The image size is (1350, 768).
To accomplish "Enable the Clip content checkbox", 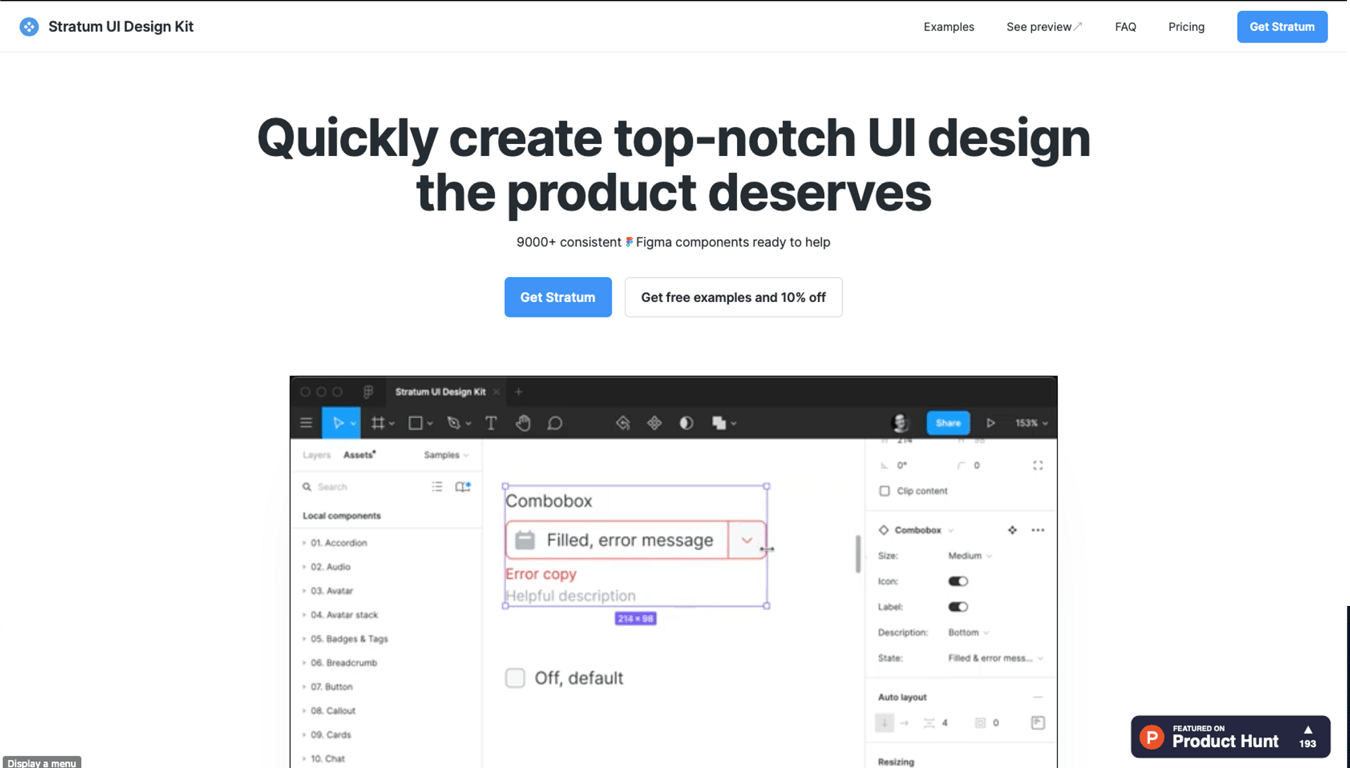I will (x=884, y=490).
